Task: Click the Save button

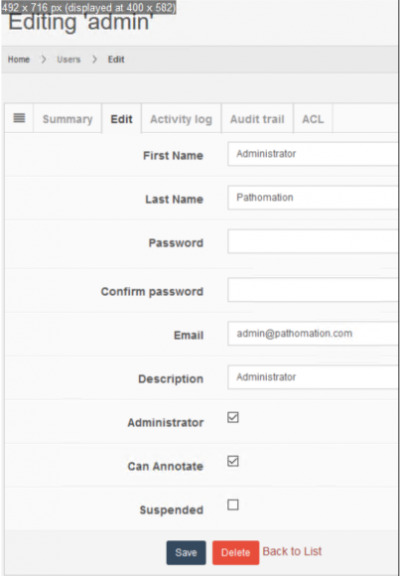Action: click(x=186, y=552)
